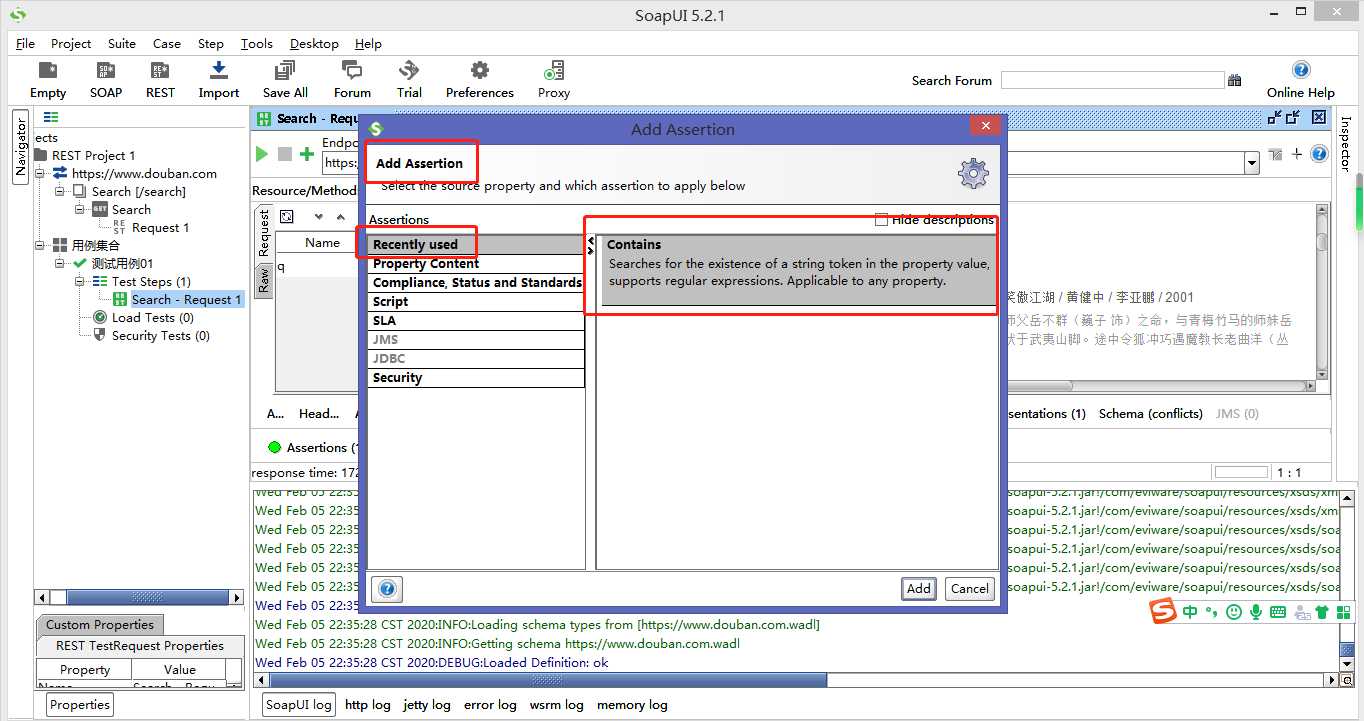Switch to the http log tab

[368, 705]
